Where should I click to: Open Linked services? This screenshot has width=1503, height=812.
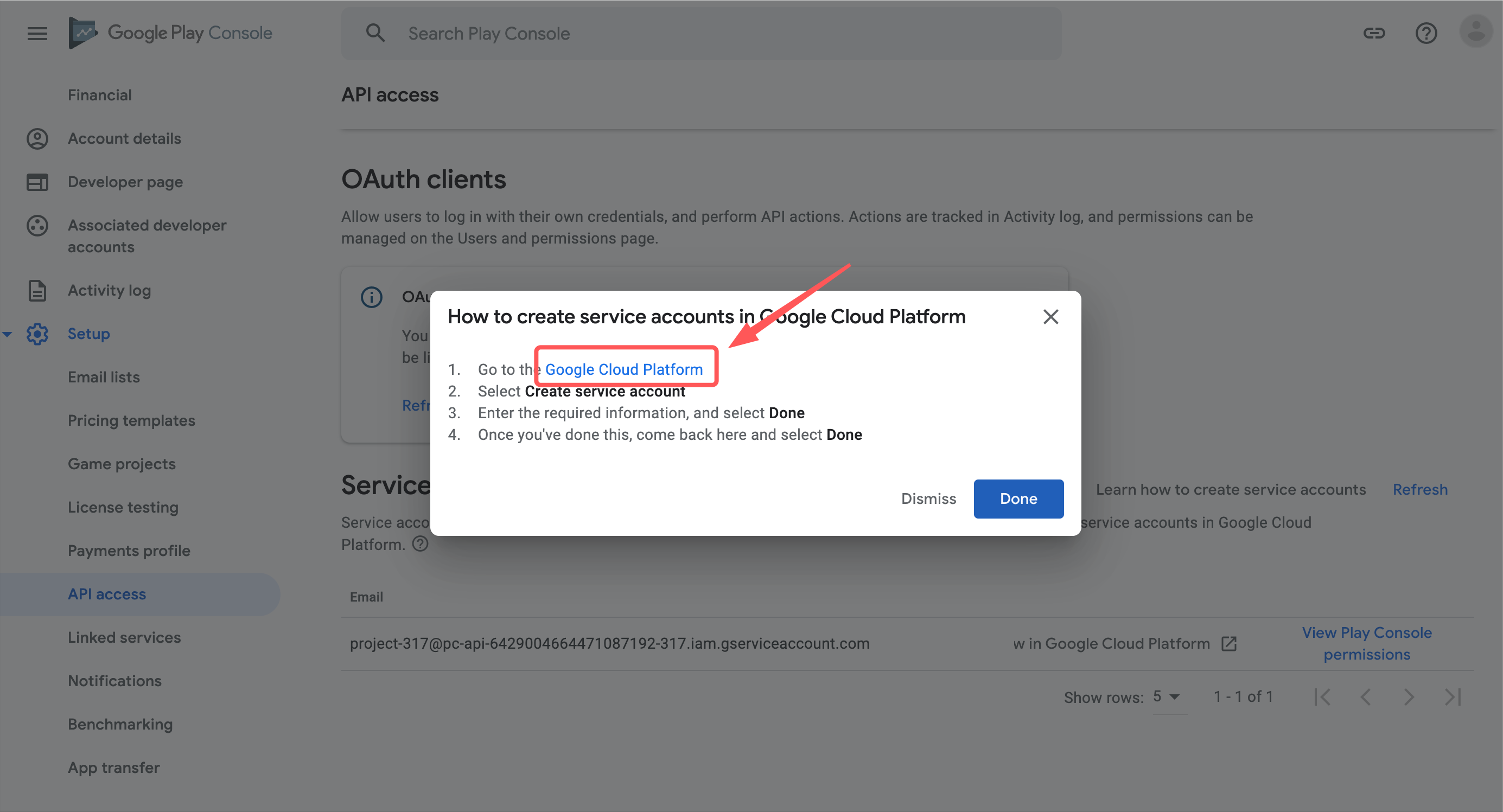tap(124, 637)
